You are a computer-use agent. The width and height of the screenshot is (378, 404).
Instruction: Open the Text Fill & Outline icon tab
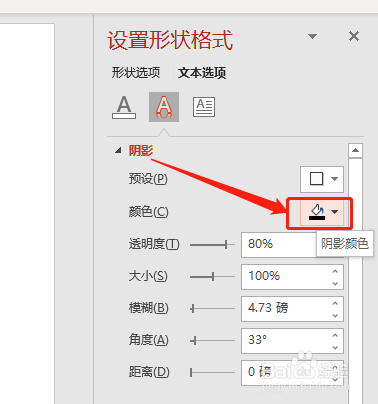(x=124, y=107)
